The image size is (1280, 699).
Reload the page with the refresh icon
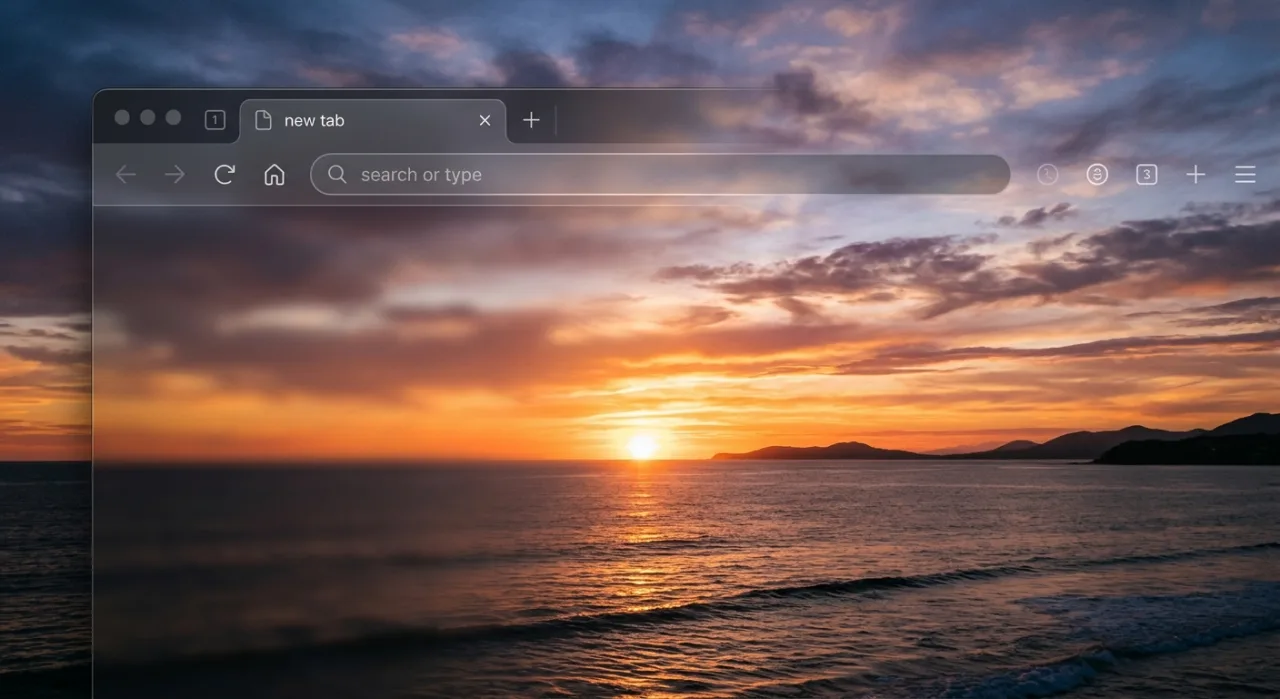[225, 175]
